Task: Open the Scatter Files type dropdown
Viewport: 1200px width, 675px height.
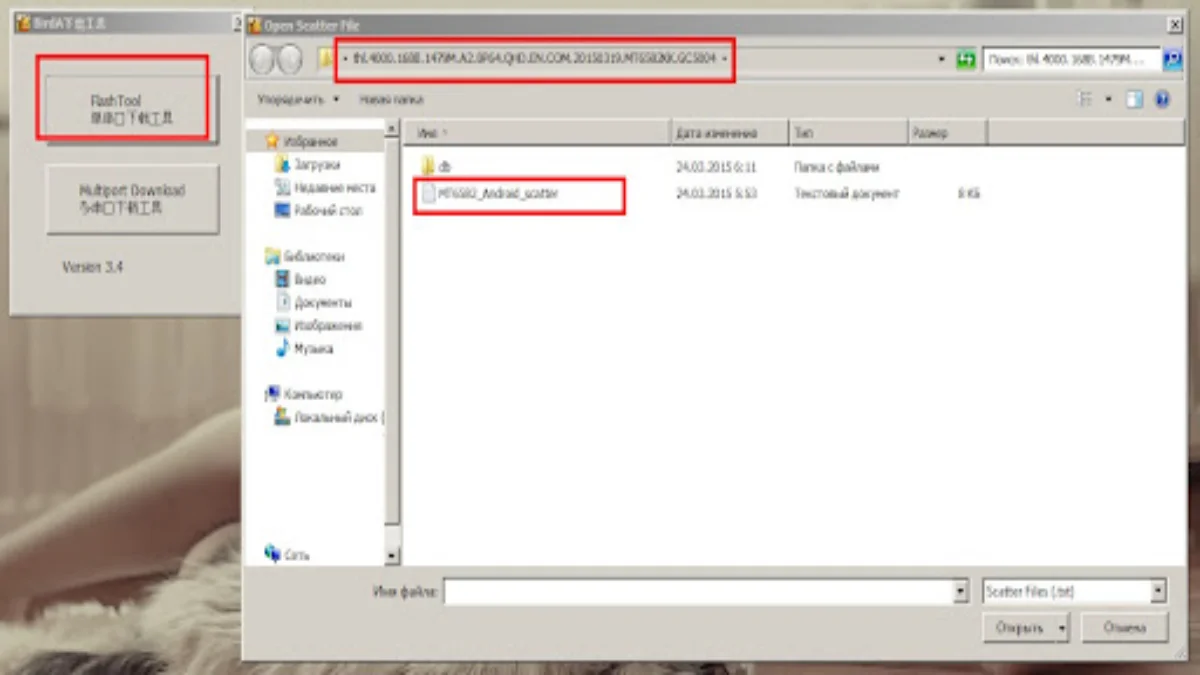Action: coord(1158,592)
